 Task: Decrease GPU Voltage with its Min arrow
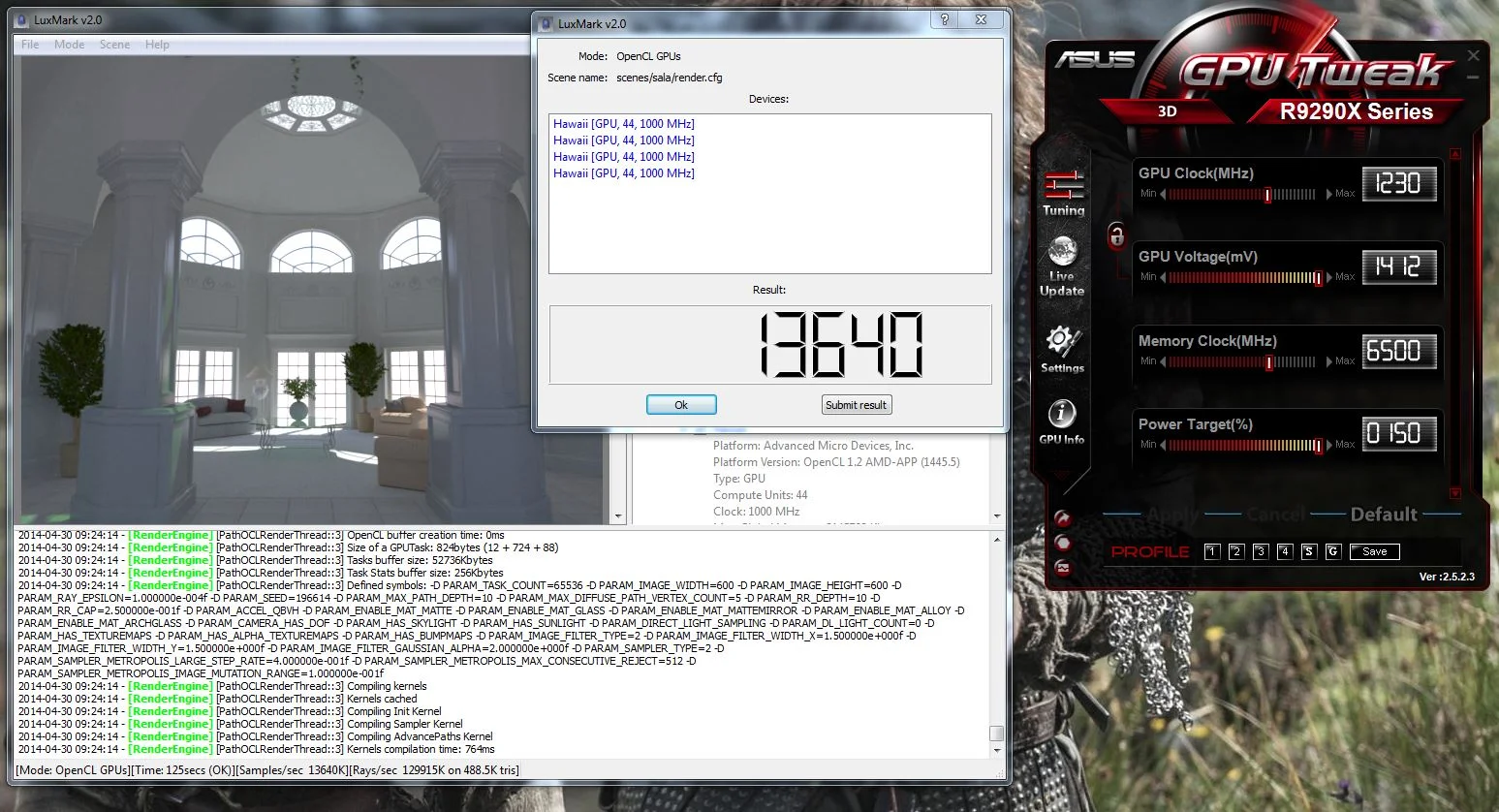pos(1164,277)
